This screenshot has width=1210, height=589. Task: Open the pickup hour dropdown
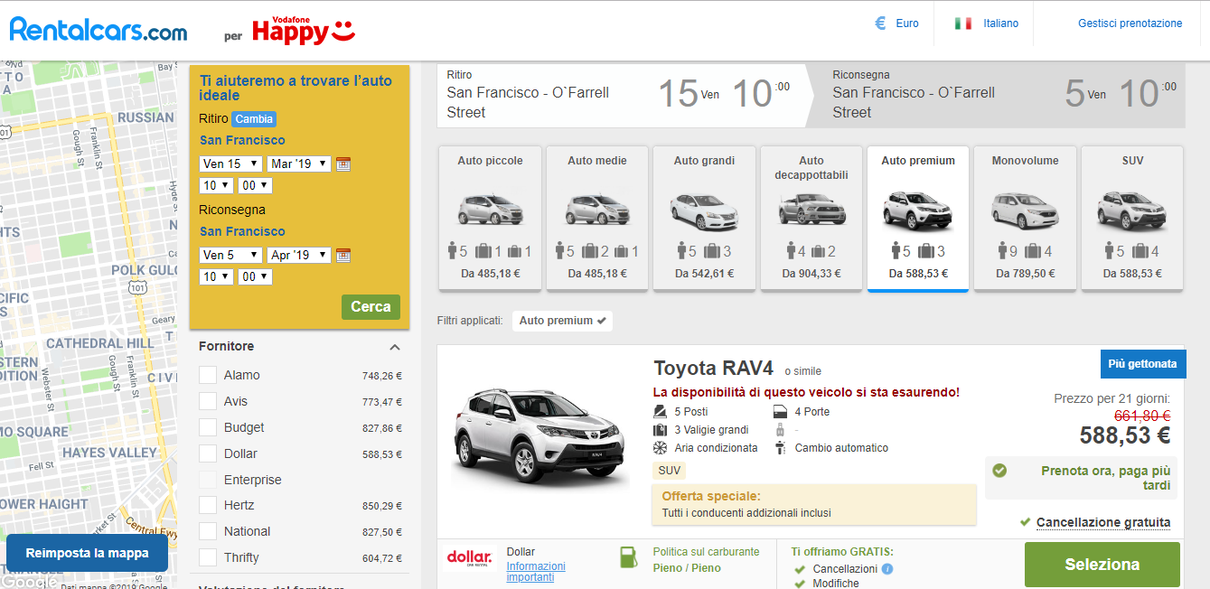point(216,186)
